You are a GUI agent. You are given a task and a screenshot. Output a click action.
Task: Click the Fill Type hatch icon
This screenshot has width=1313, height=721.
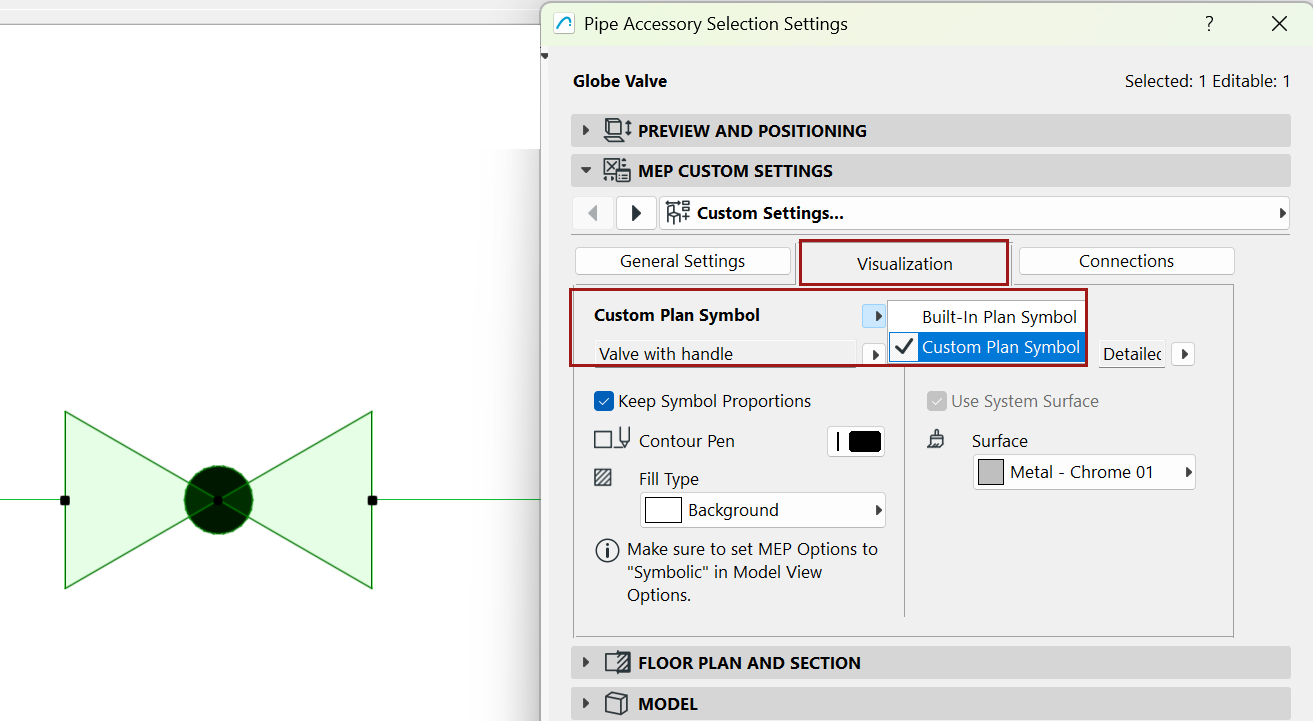(x=603, y=478)
